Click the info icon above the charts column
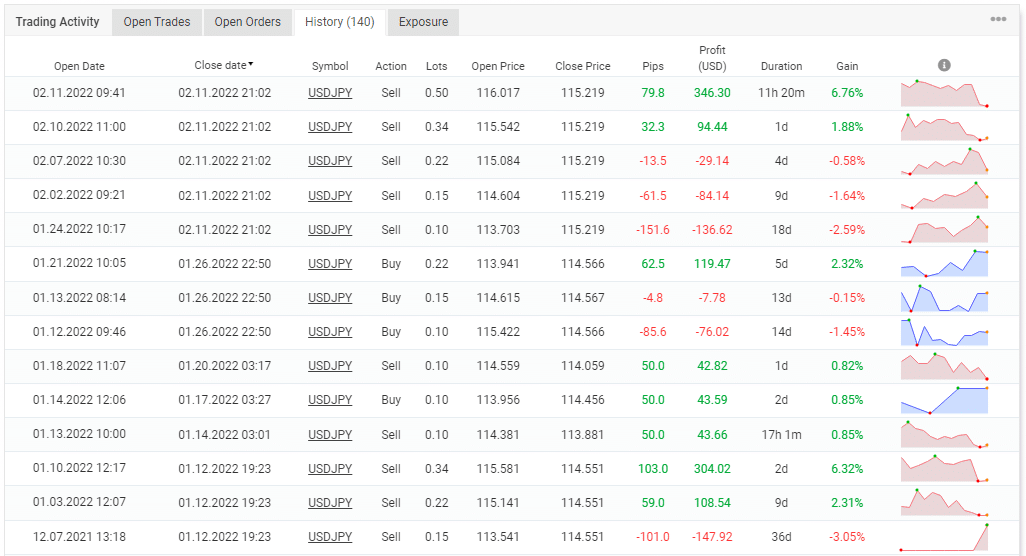 (x=944, y=65)
